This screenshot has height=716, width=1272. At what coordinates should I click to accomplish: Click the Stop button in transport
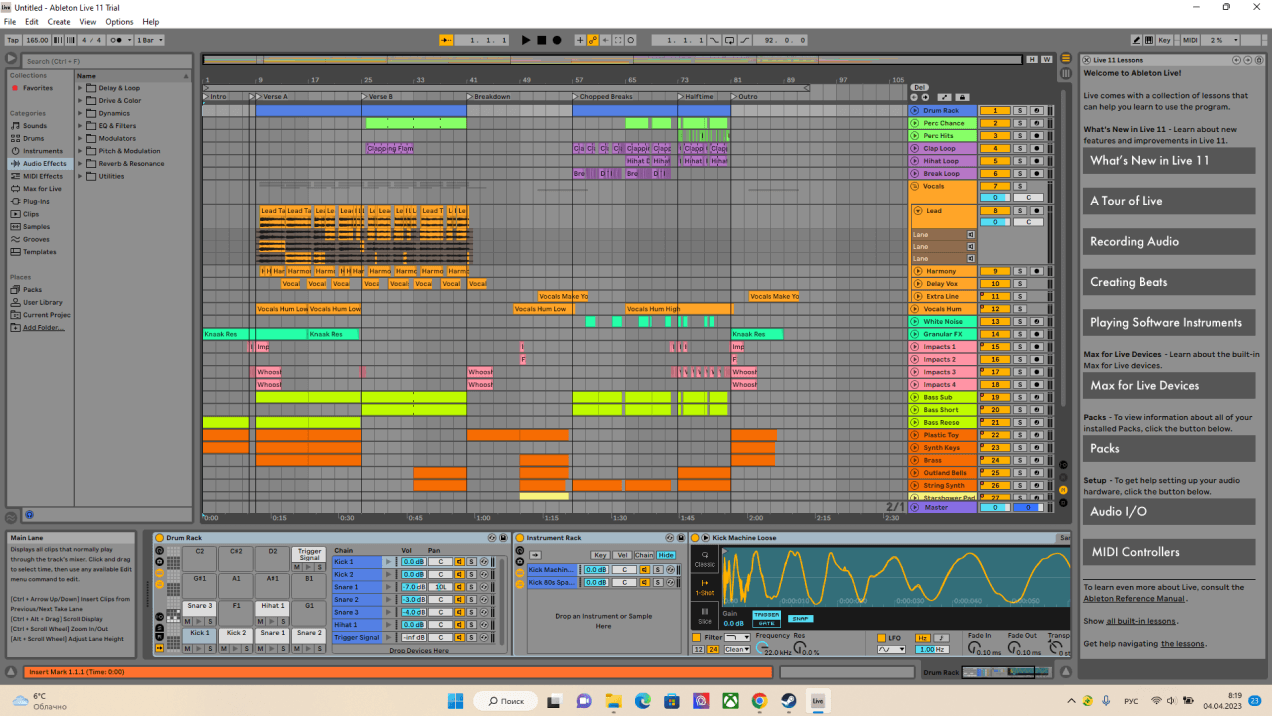coord(542,40)
